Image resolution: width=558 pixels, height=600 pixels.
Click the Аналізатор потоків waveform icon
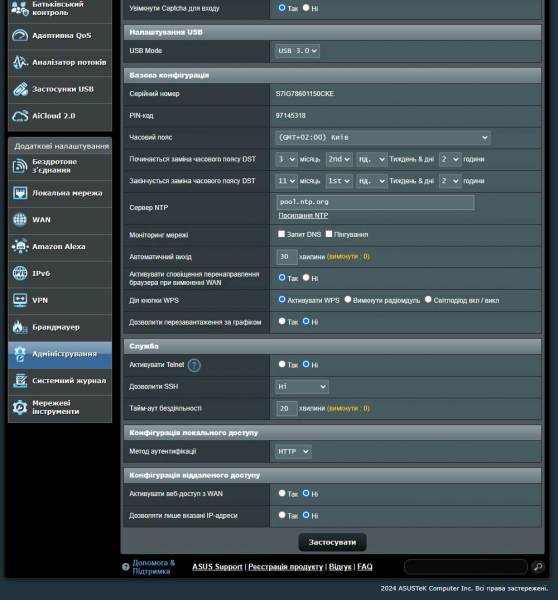(x=20, y=62)
